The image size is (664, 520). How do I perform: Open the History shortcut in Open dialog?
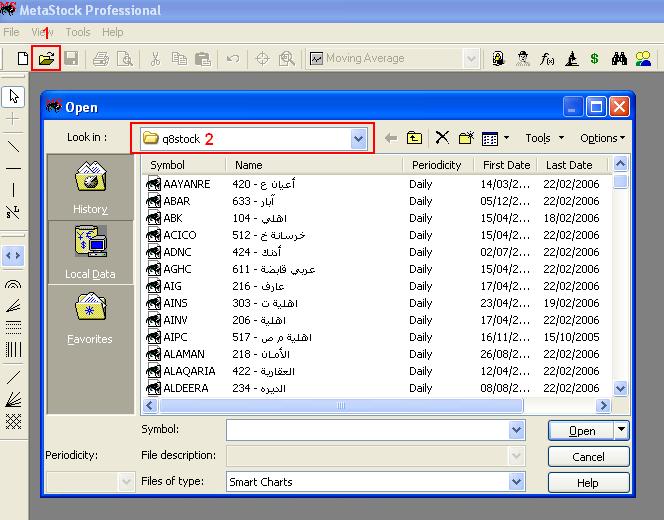point(90,188)
